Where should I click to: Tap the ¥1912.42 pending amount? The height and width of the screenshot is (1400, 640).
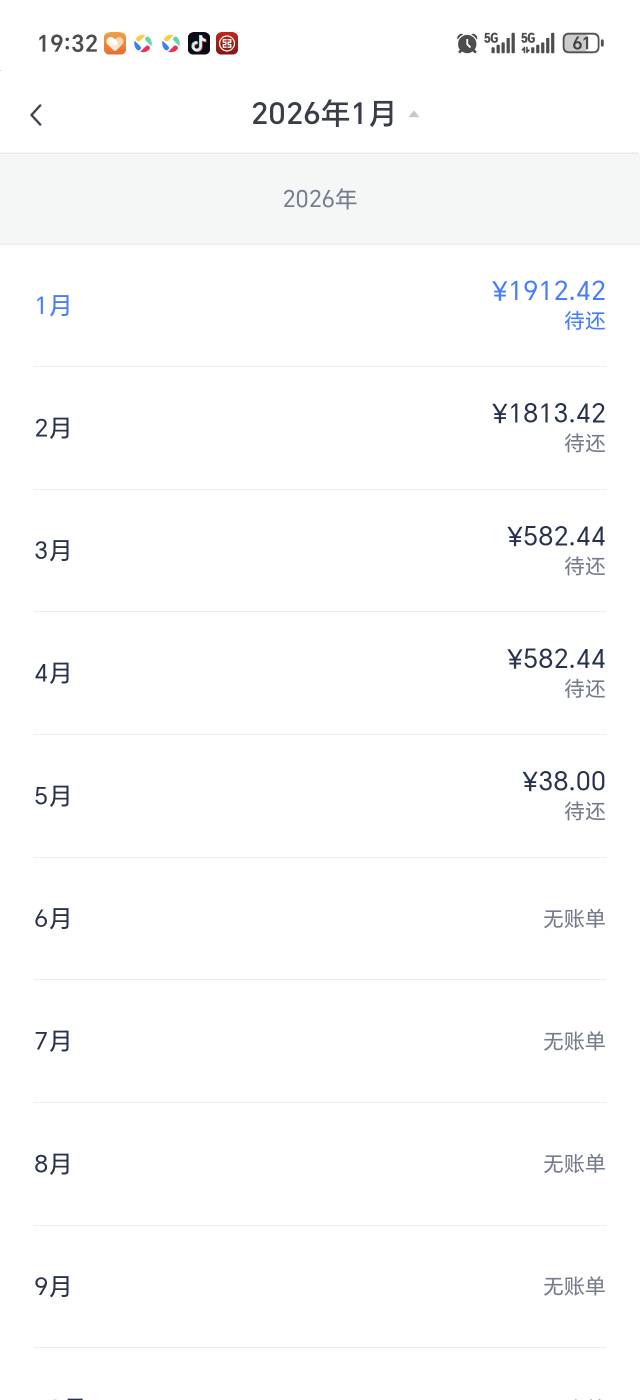tap(549, 291)
